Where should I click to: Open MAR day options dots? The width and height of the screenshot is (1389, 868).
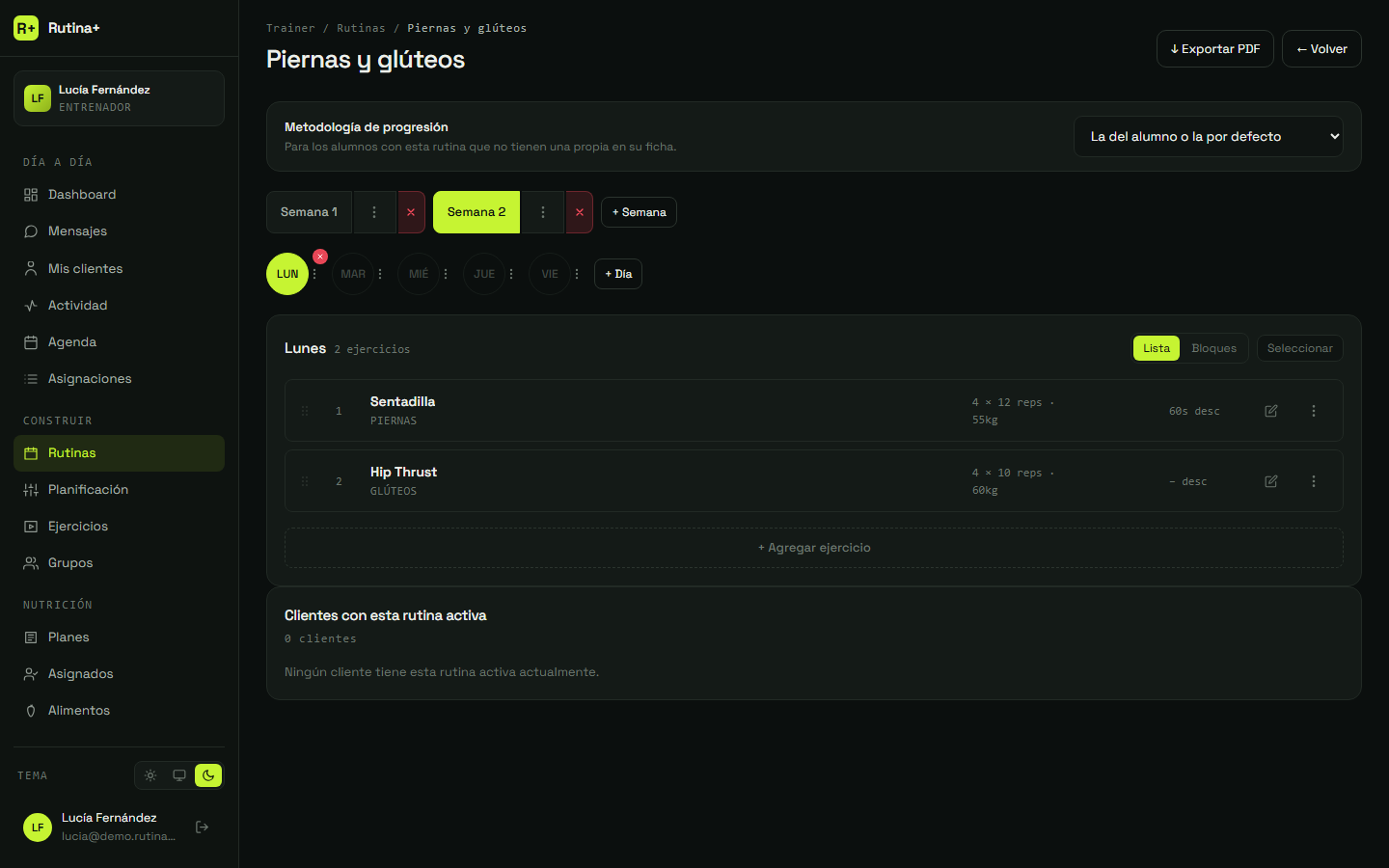[x=380, y=274]
